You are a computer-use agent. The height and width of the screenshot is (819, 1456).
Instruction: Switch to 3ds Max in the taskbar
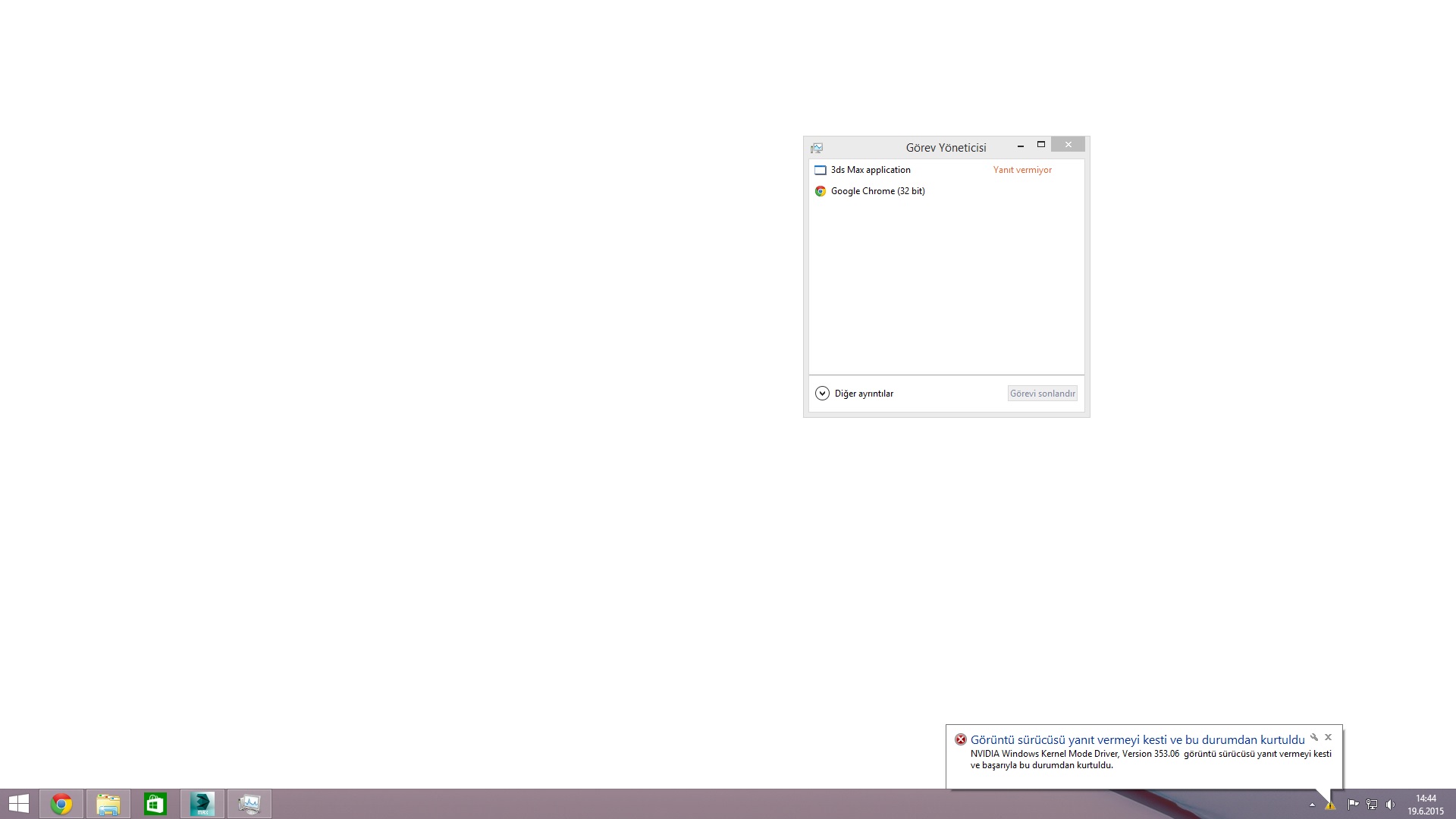[x=202, y=804]
